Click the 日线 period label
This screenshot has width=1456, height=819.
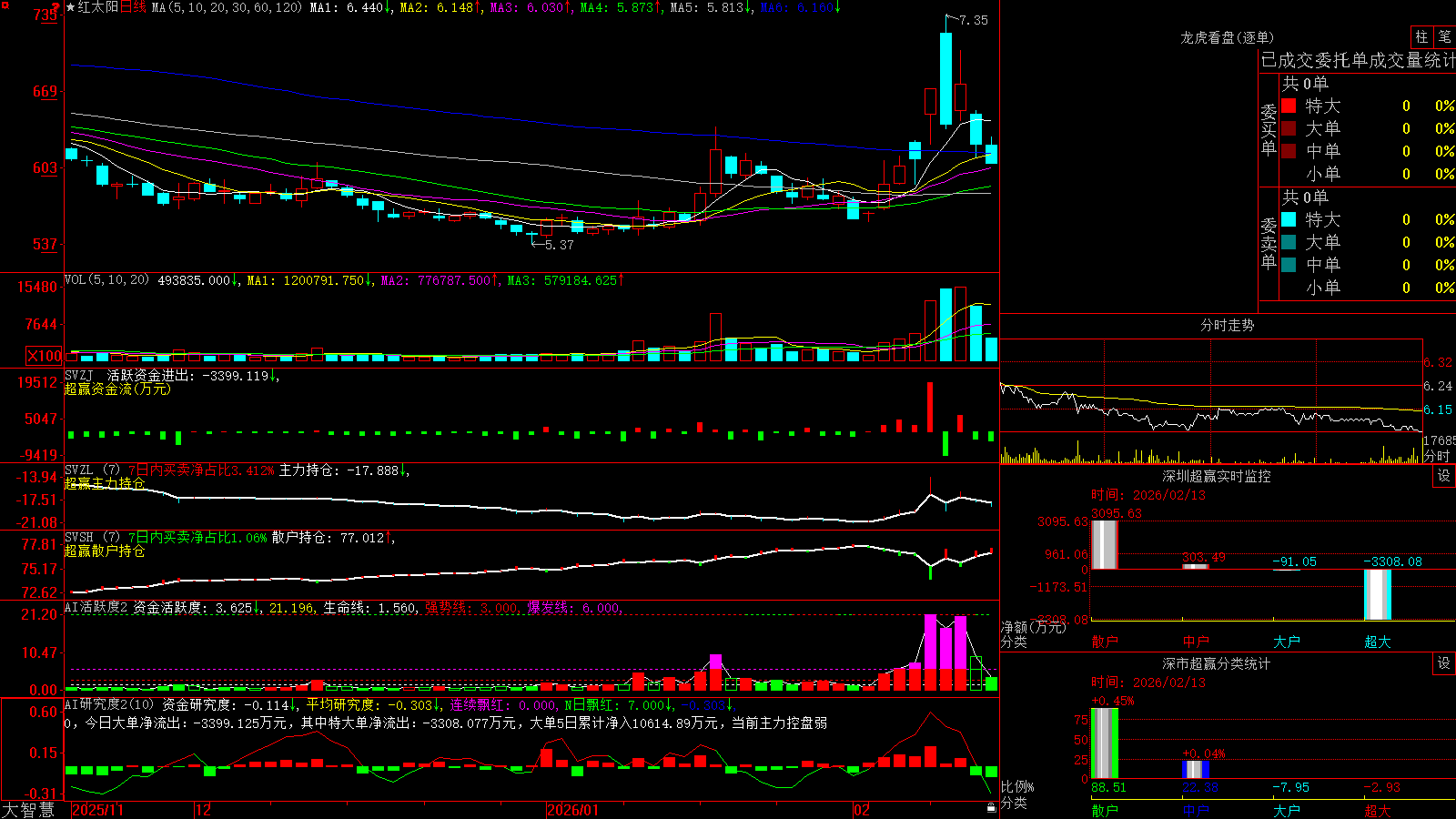click(x=133, y=7)
